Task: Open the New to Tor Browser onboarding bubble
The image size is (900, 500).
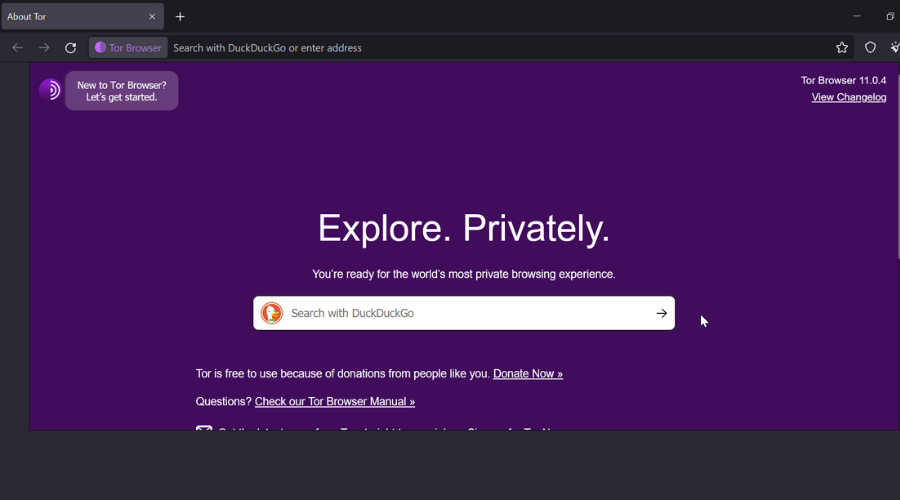Action: click(x=122, y=91)
